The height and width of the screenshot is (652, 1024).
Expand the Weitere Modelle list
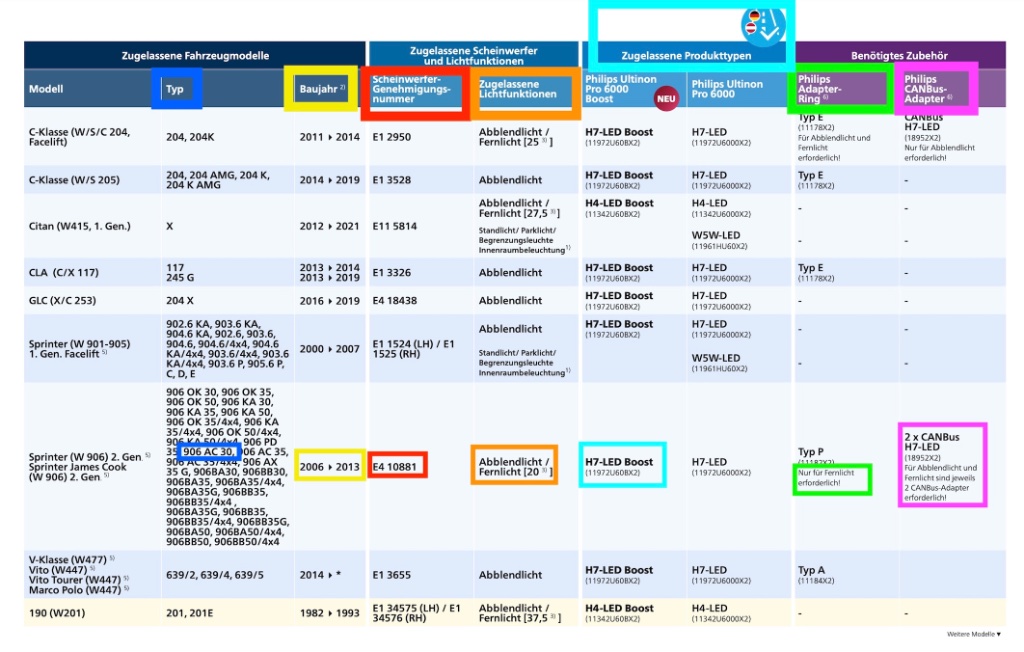point(973,634)
